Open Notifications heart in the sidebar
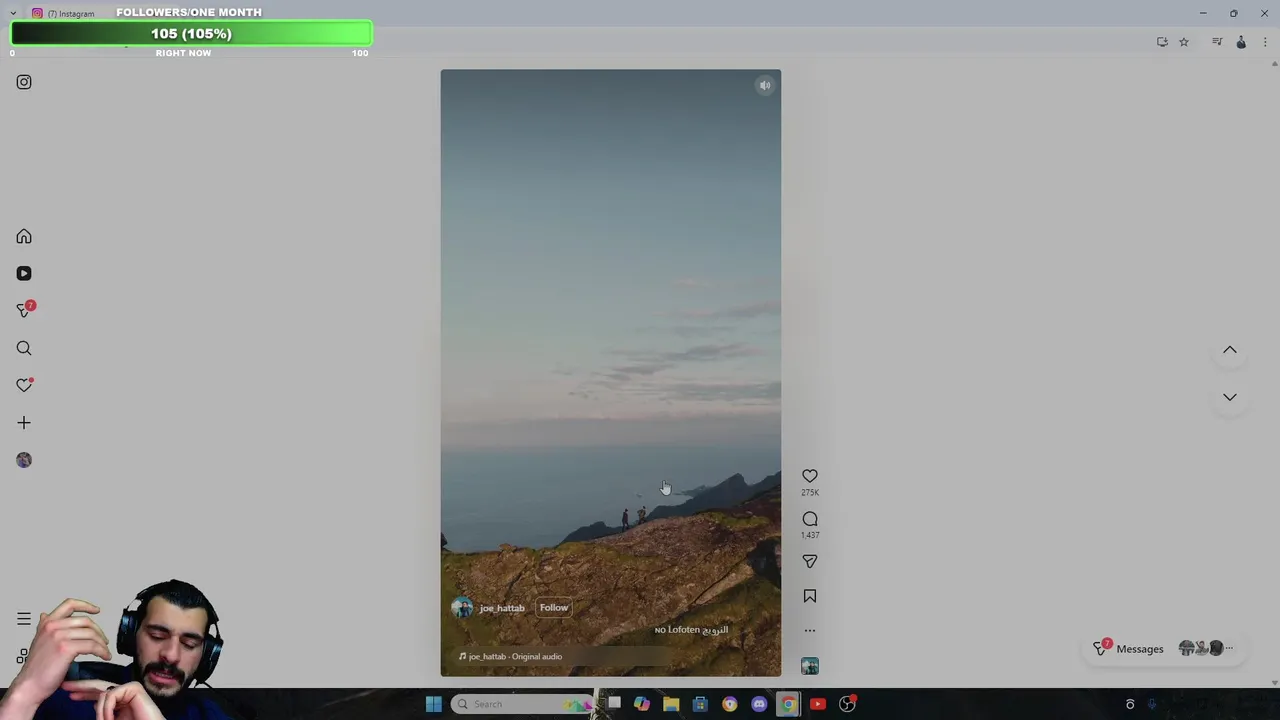Viewport: 1280px width, 720px height. pos(24,385)
